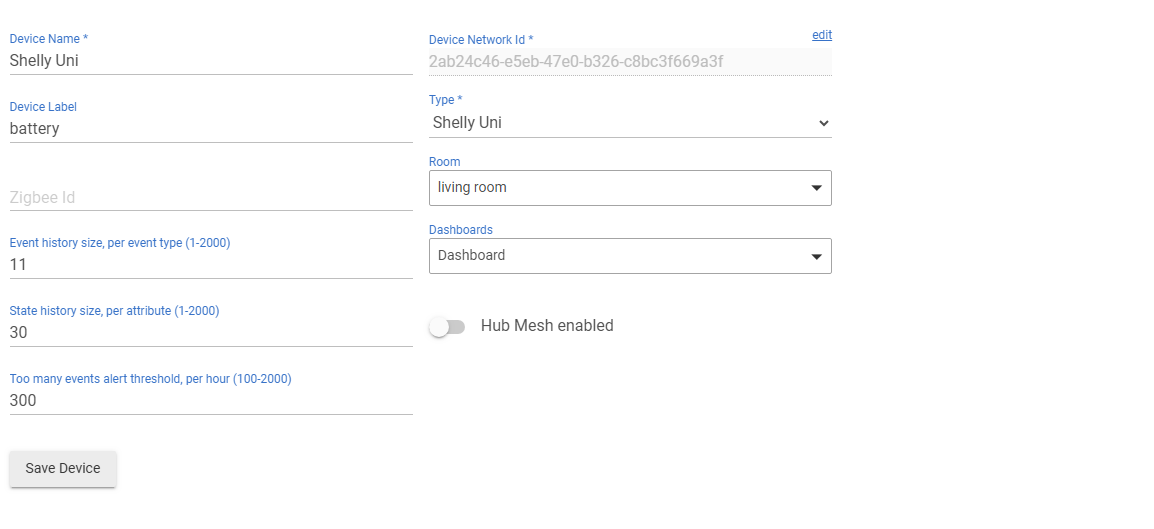Click the Save Device button
This screenshot has height=529, width=1154.
point(63,469)
